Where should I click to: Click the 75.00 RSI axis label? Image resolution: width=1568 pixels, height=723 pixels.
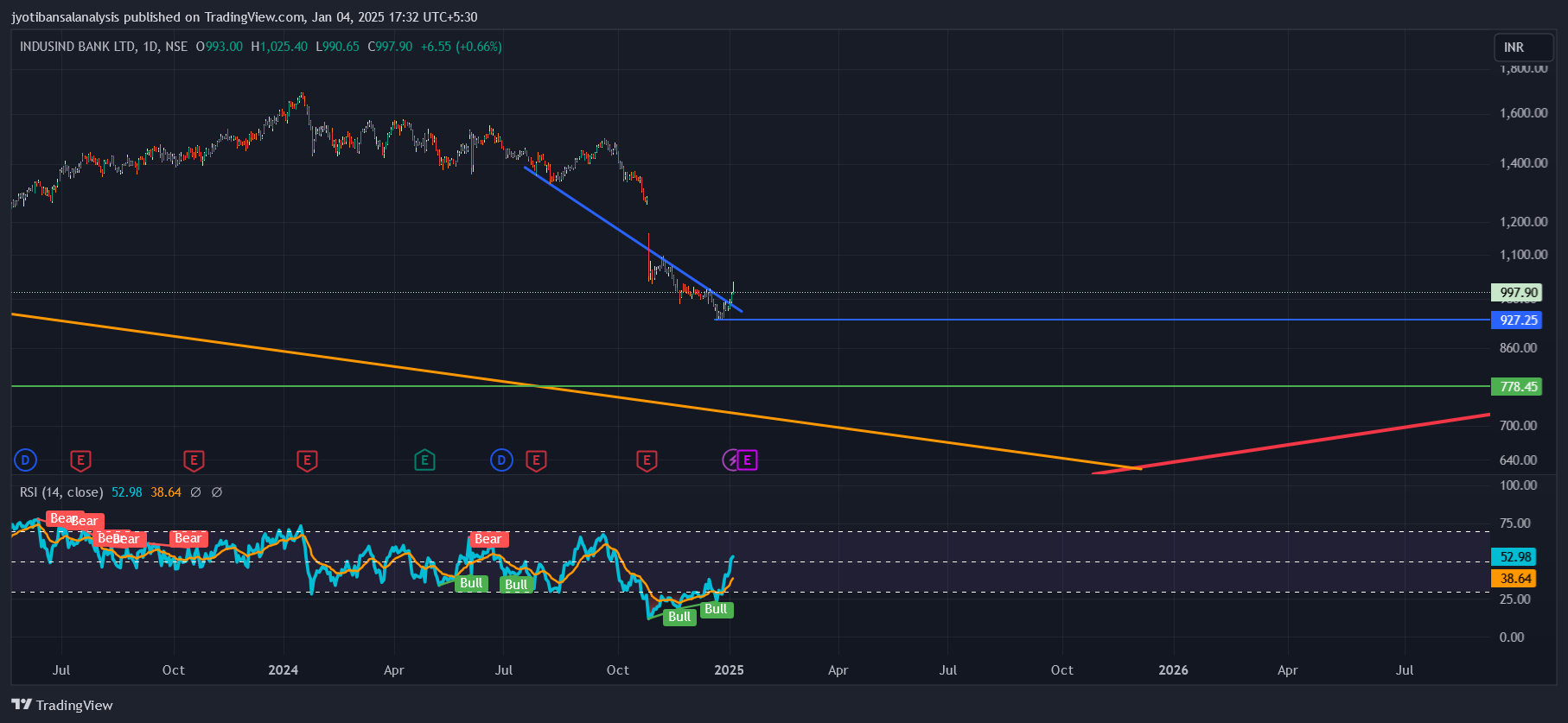[1514, 523]
